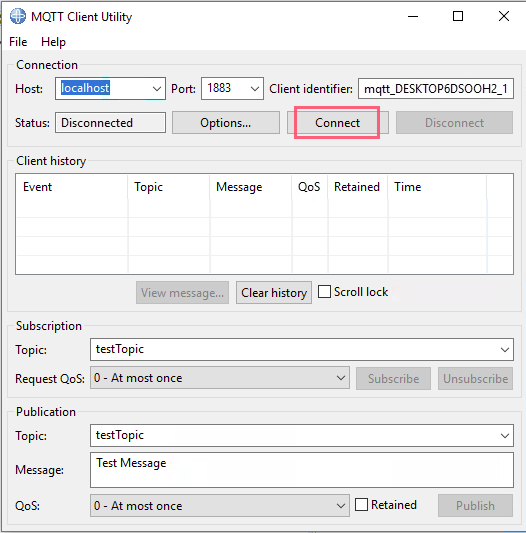Click the View message... button

point(183,293)
